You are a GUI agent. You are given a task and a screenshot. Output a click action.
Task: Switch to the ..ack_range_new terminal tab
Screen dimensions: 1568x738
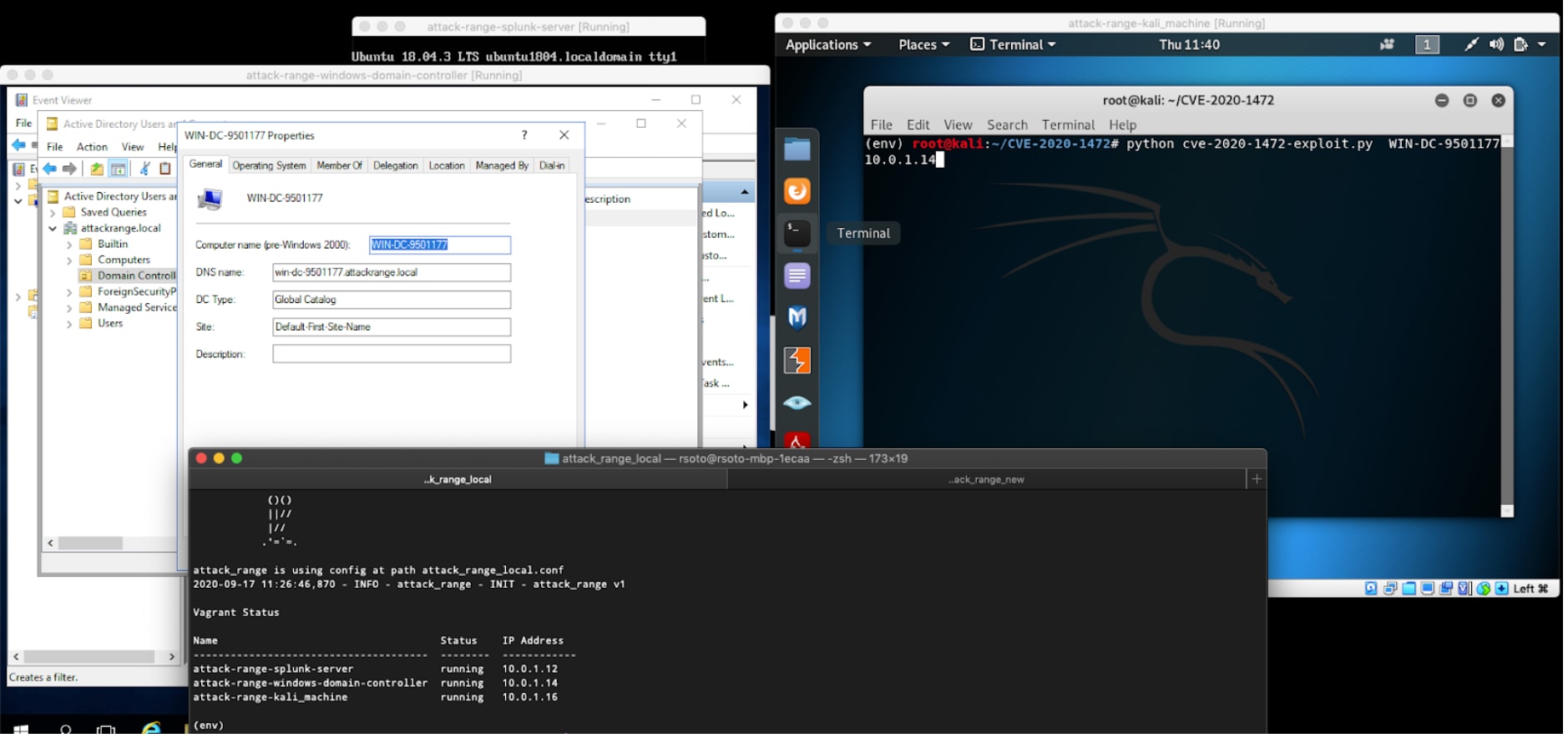click(985, 479)
